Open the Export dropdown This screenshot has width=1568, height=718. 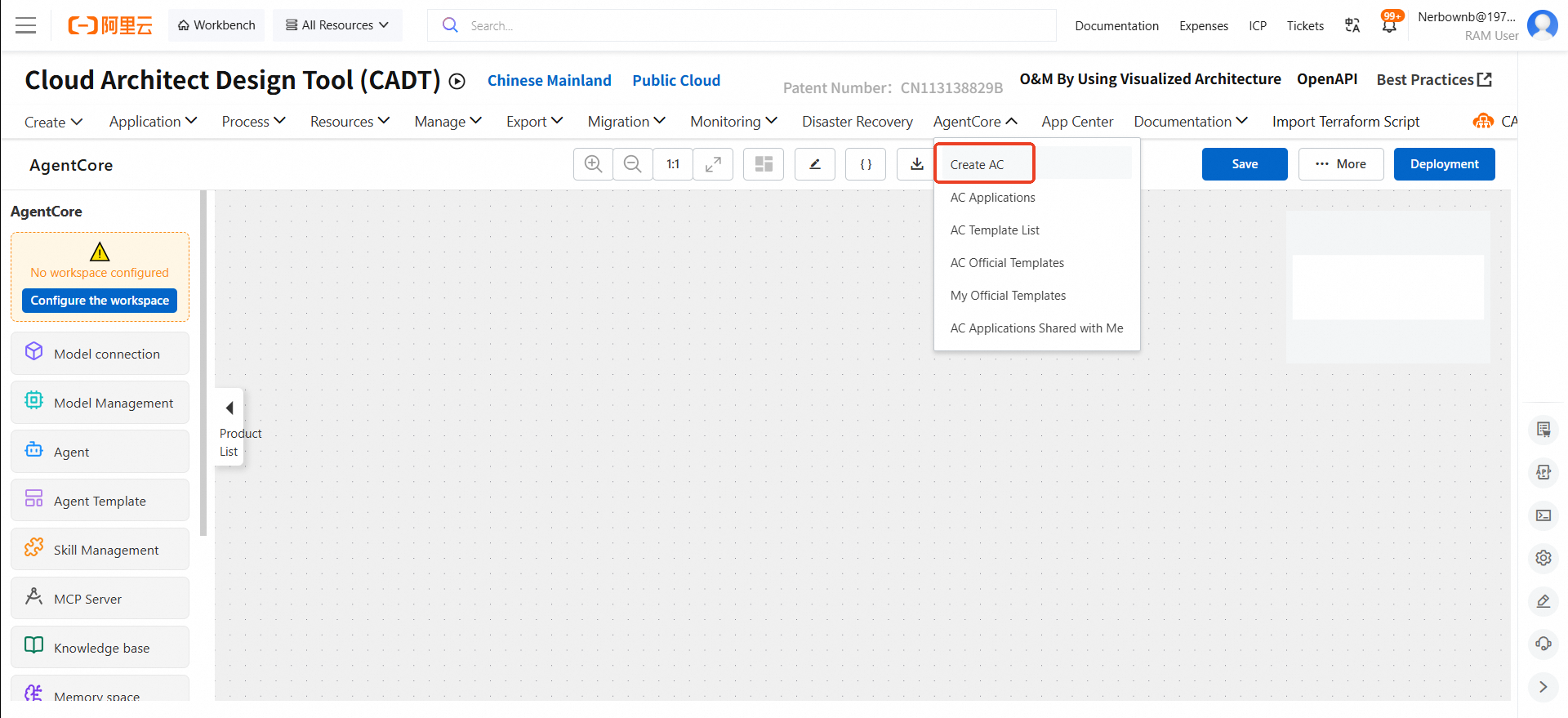point(535,122)
